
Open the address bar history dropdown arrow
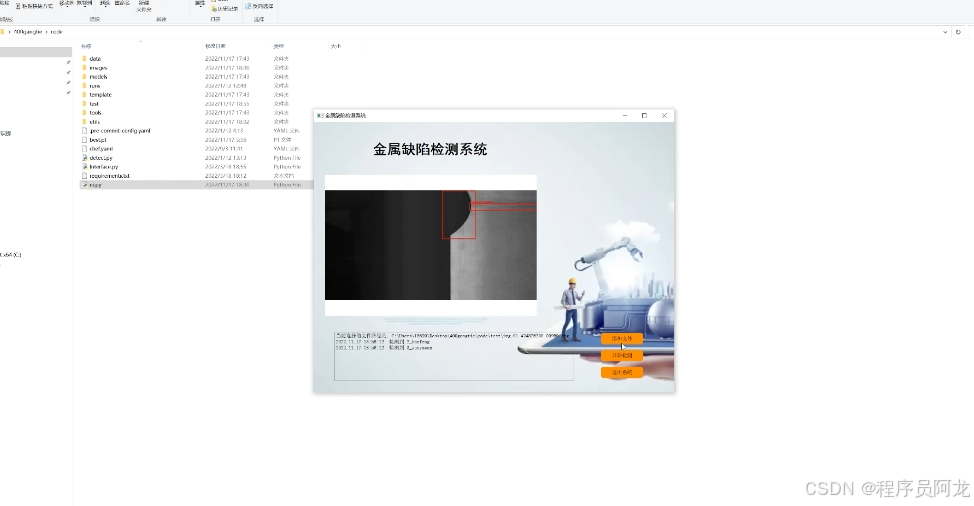click(x=945, y=32)
